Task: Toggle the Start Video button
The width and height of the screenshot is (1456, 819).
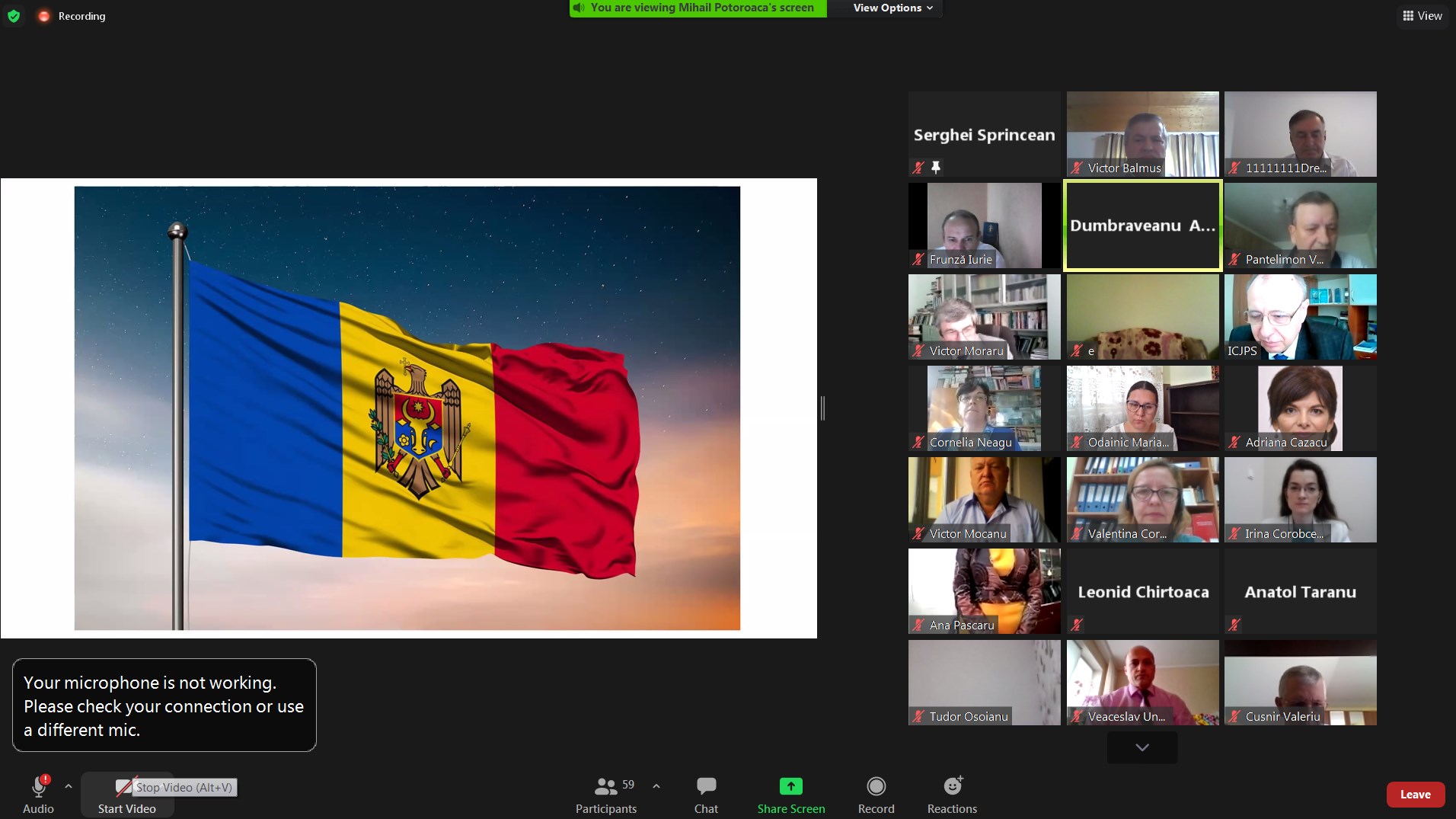Action: (x=126, y=795)
